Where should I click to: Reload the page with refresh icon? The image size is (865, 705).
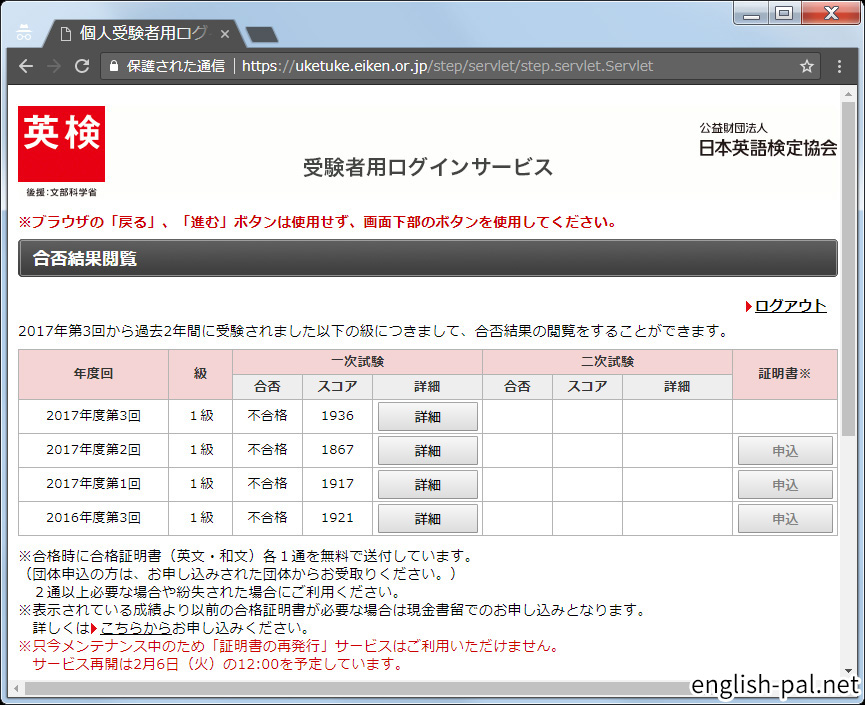(82, 67)
